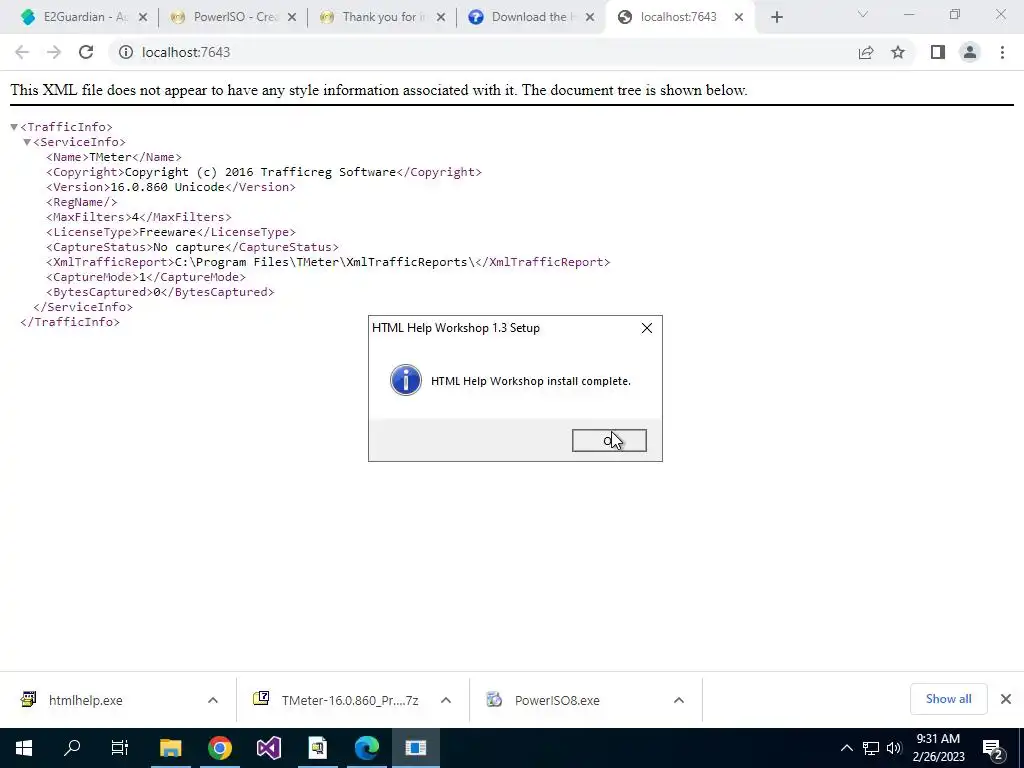Open the browser side panel
Screen dimensions: 1024x768
(938, 52)
